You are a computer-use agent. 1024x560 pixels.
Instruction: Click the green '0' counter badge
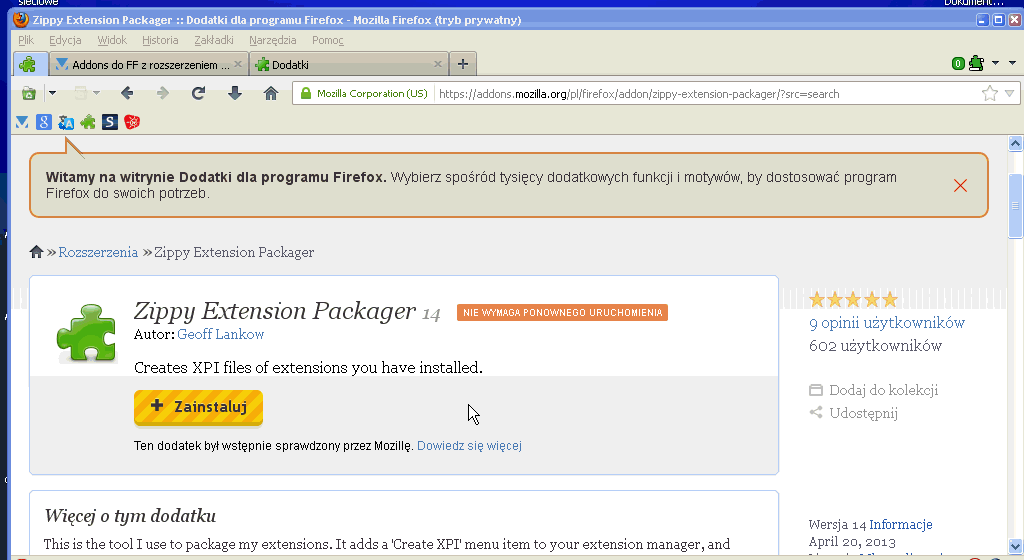[958, 63]
